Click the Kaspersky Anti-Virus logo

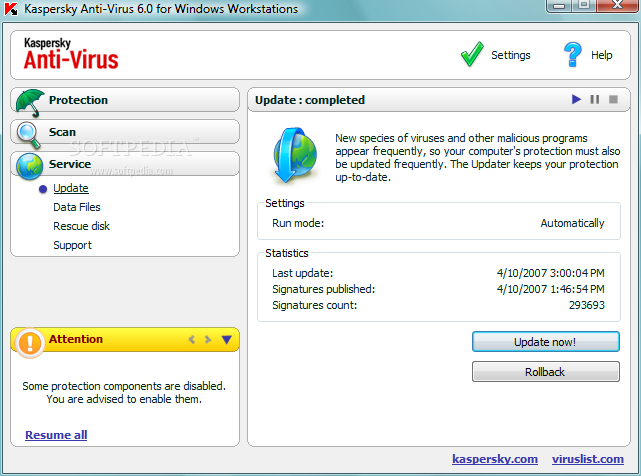pyautogui.click(x=71, y=54)
